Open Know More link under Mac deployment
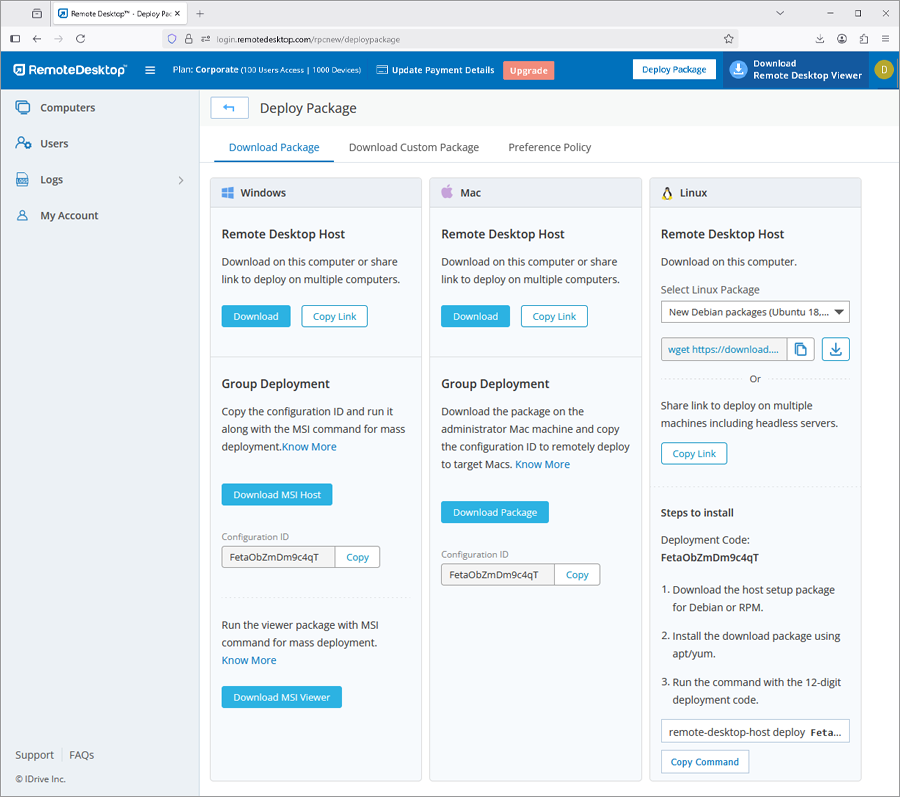The width and height of the screenshot is (900, 797). click(x=542, y=464)
